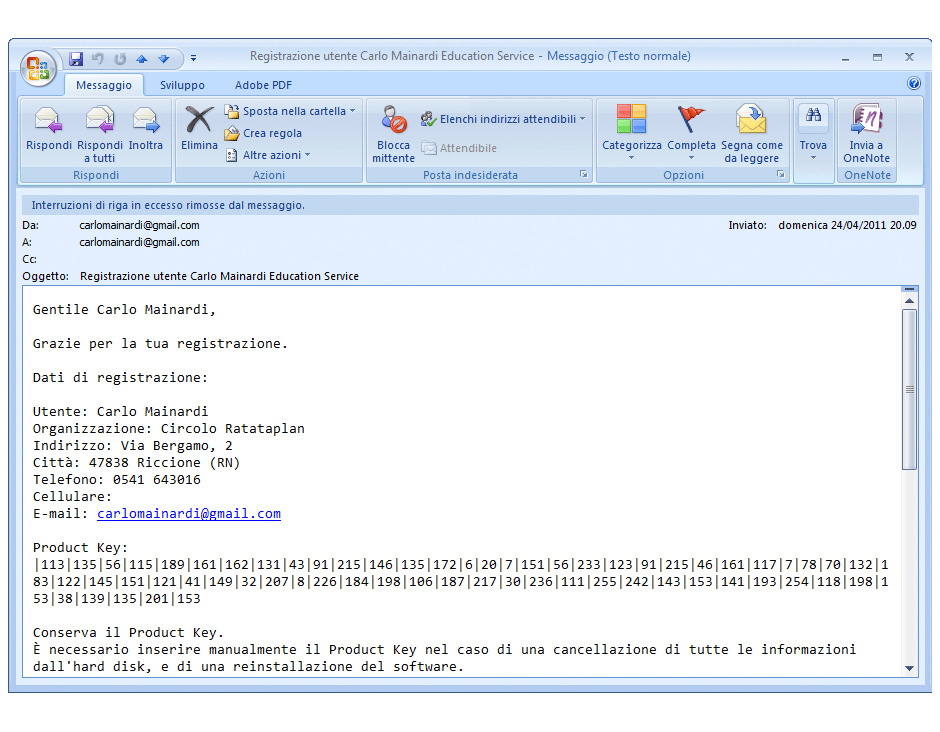
Task: Click the vertical scrollbar thumb
Action: click(x=909, y=390)
